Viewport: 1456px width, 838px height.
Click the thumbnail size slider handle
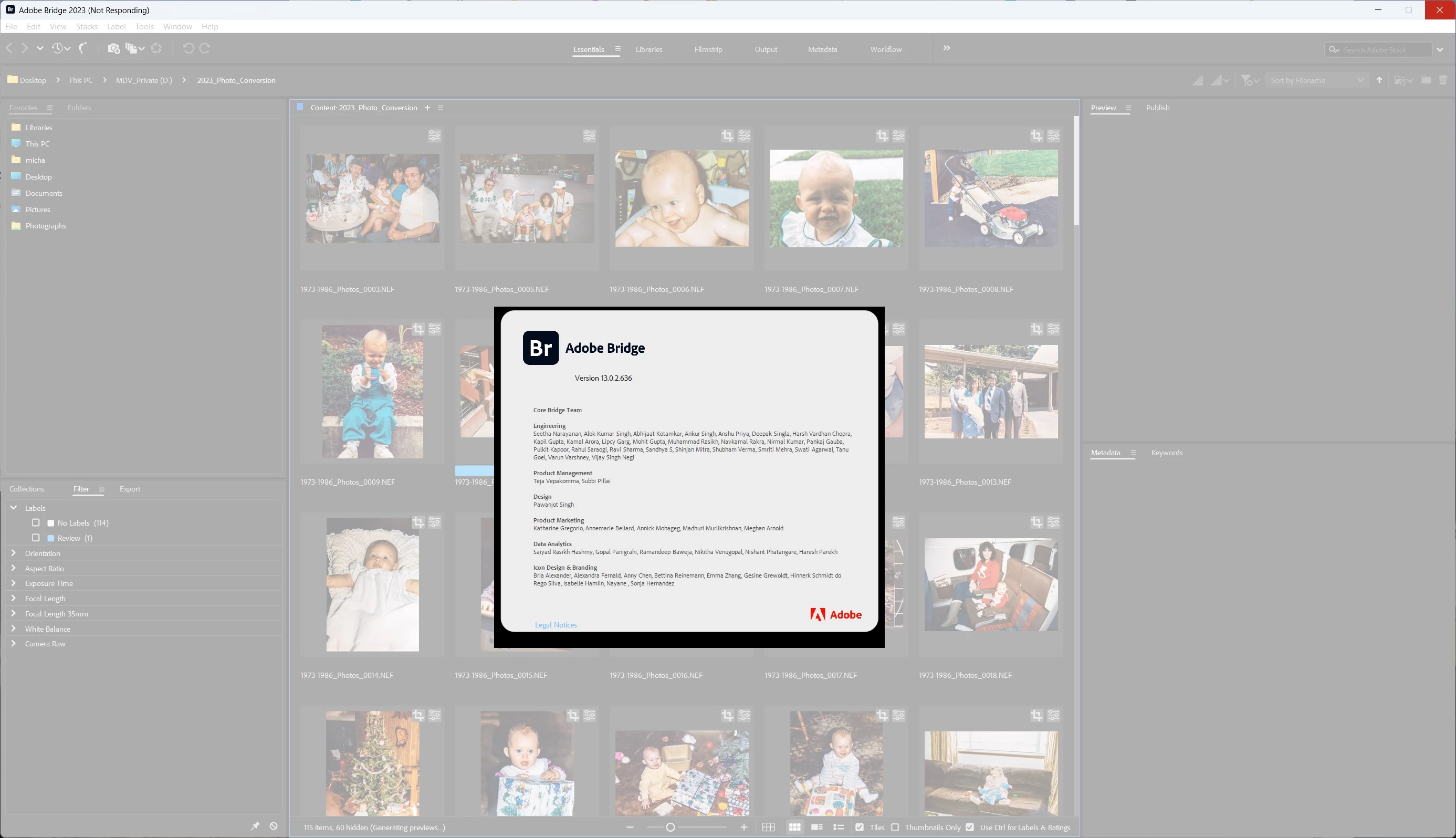point(671,827)
